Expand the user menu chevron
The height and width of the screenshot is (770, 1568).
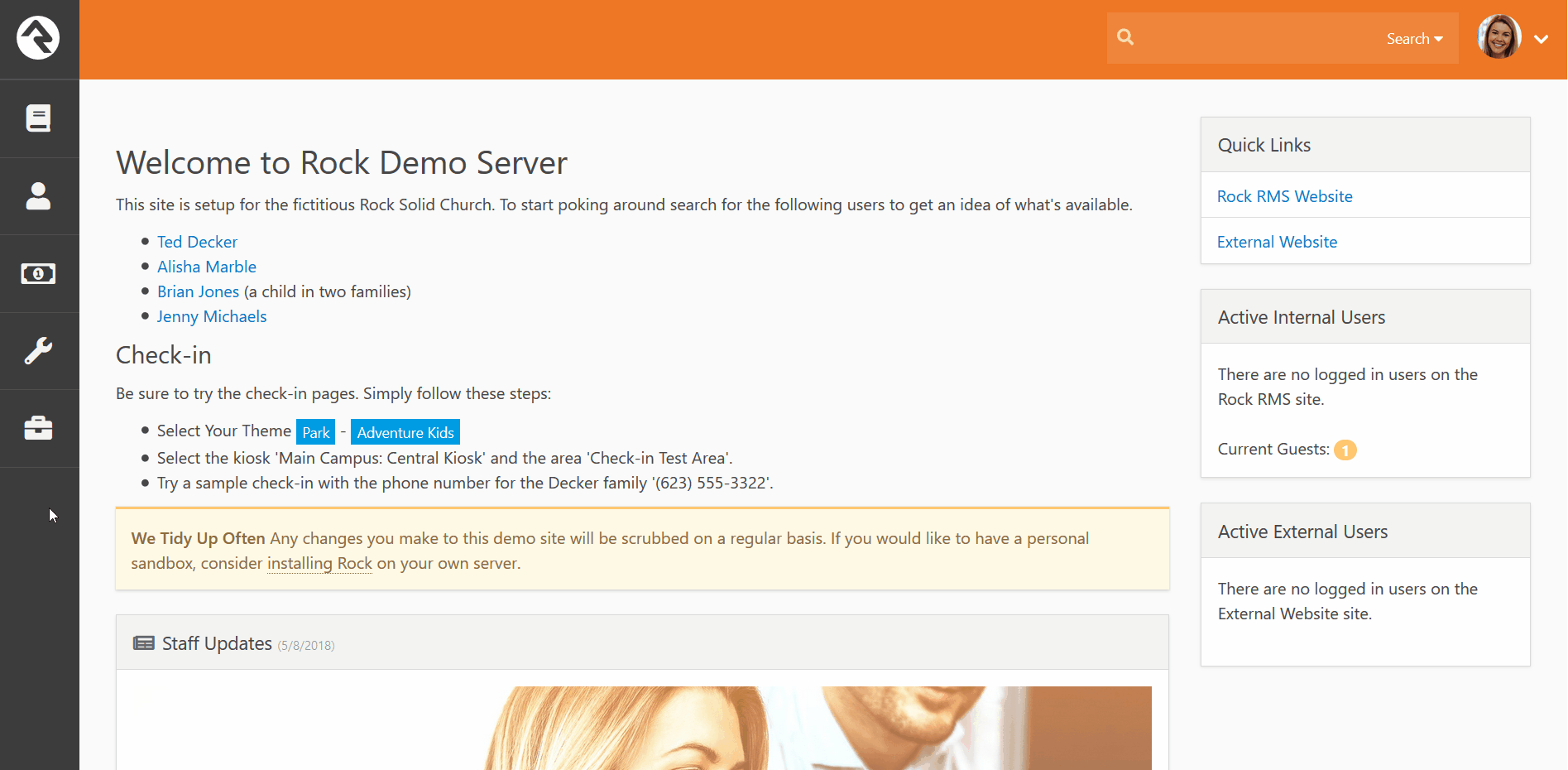(x=1541, y=39)
